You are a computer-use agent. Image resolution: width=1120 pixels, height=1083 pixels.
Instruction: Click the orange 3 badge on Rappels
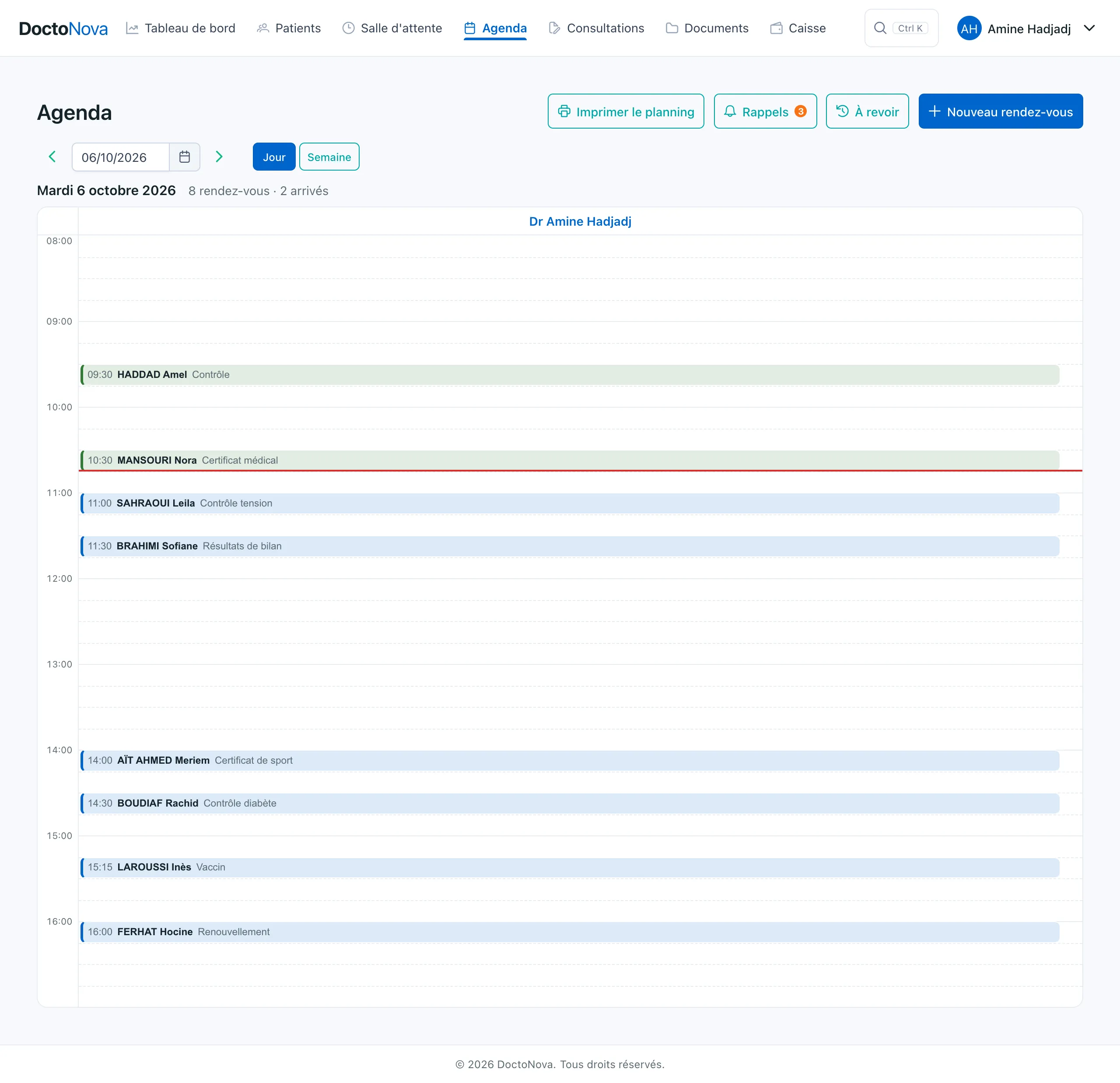click(801, 112)
